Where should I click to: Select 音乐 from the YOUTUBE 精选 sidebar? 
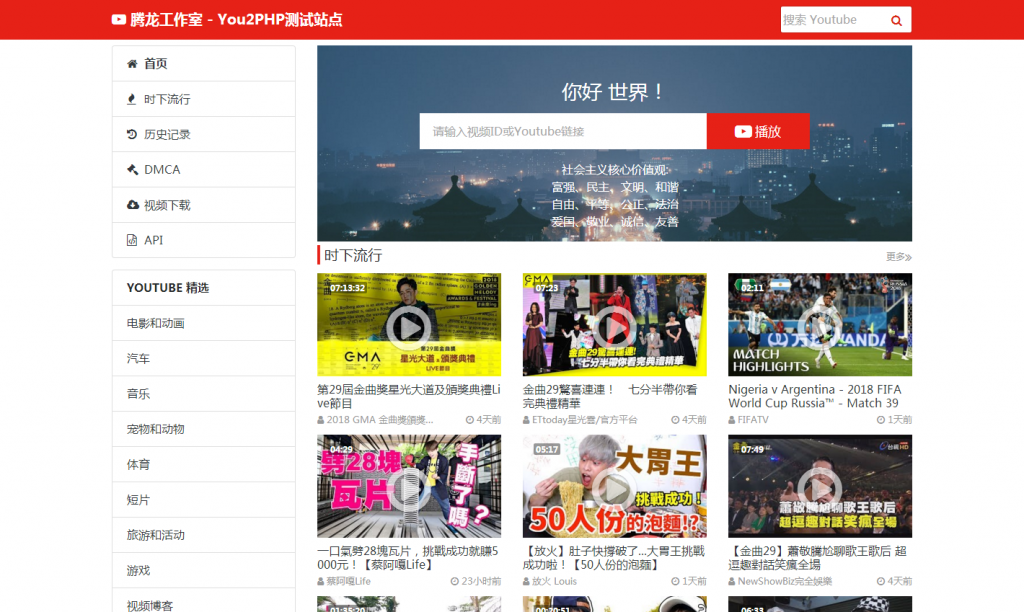coord(137,393)
